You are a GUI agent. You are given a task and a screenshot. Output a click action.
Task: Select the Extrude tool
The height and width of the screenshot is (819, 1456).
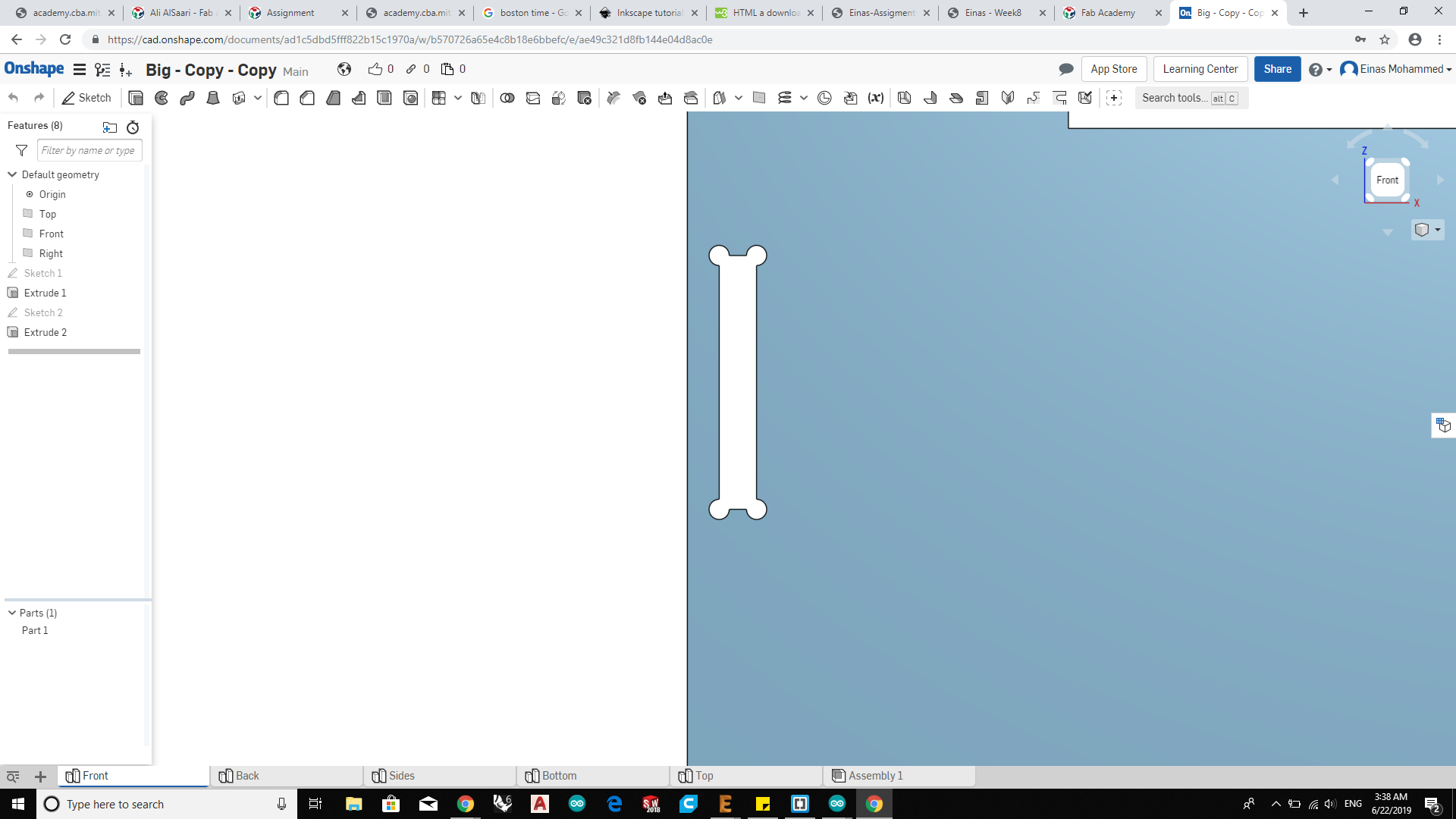136,98
